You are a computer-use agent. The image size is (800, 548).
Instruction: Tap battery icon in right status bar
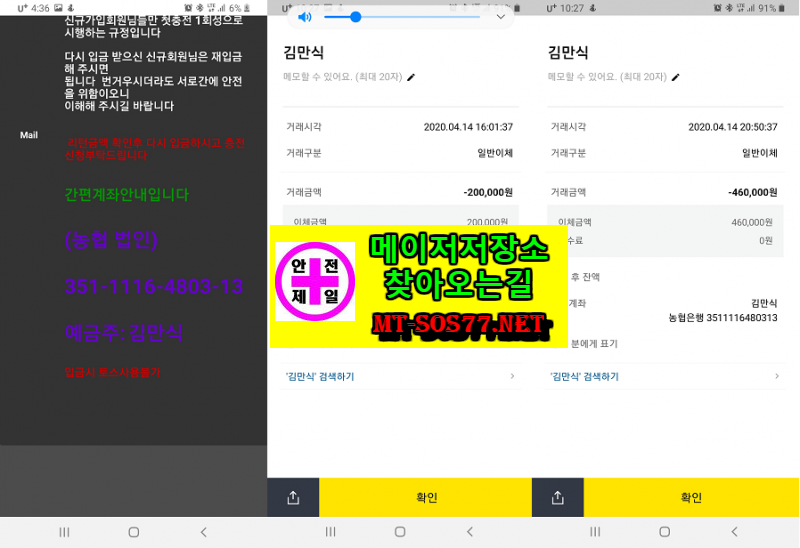[782, 8]
